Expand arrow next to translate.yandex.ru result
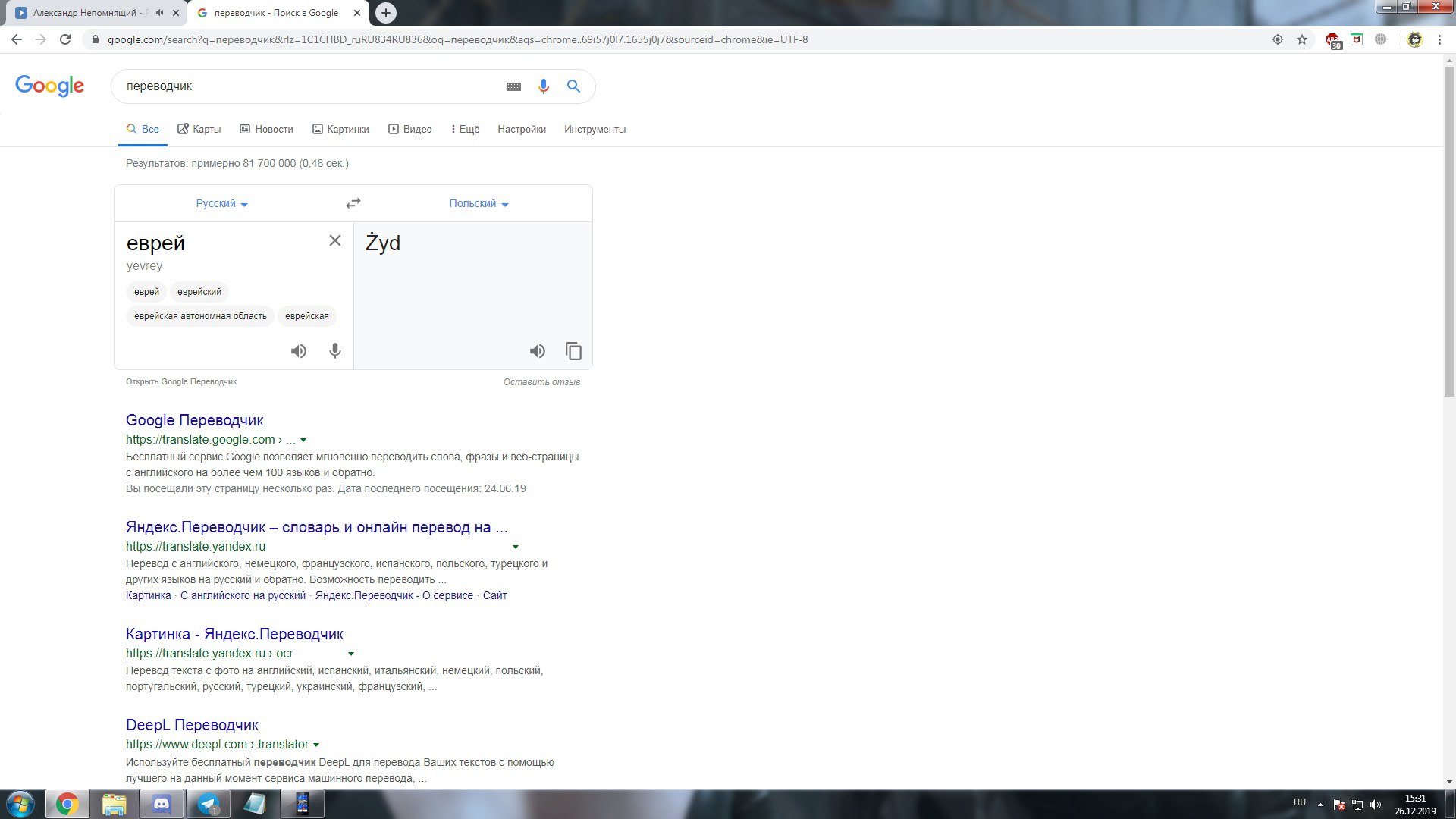 click(x=516, y=547)
